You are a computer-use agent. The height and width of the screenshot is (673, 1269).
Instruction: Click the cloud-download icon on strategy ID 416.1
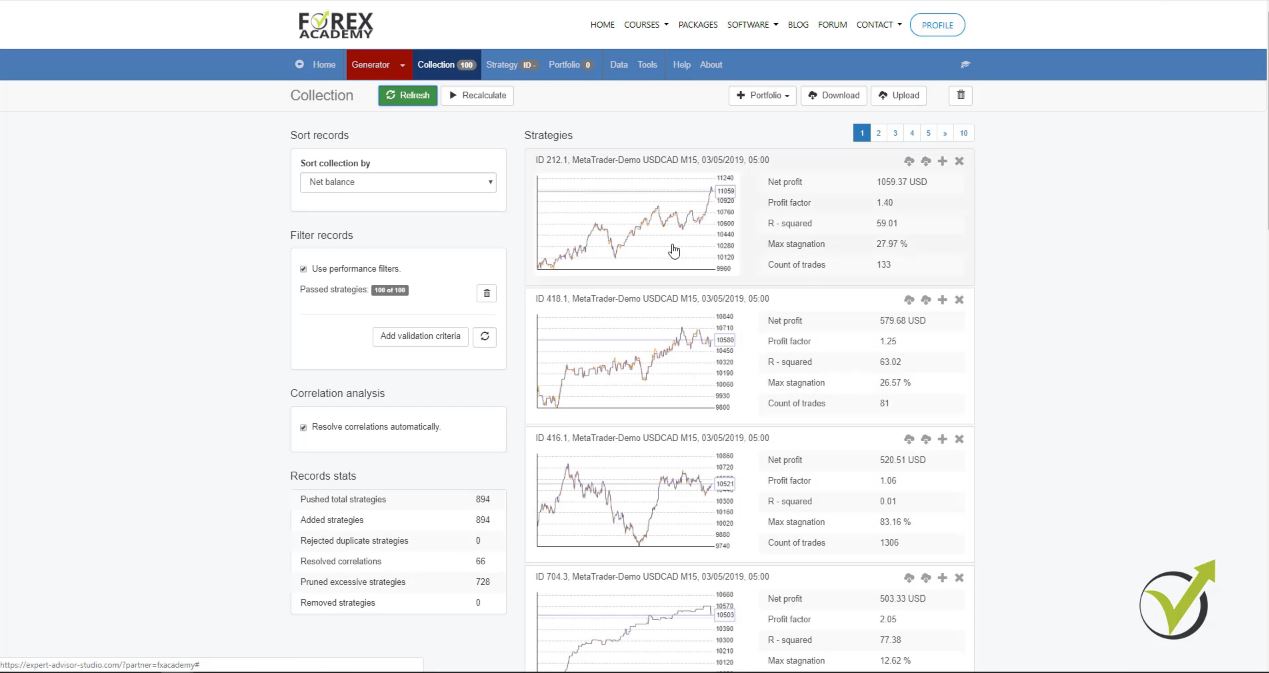909,439
